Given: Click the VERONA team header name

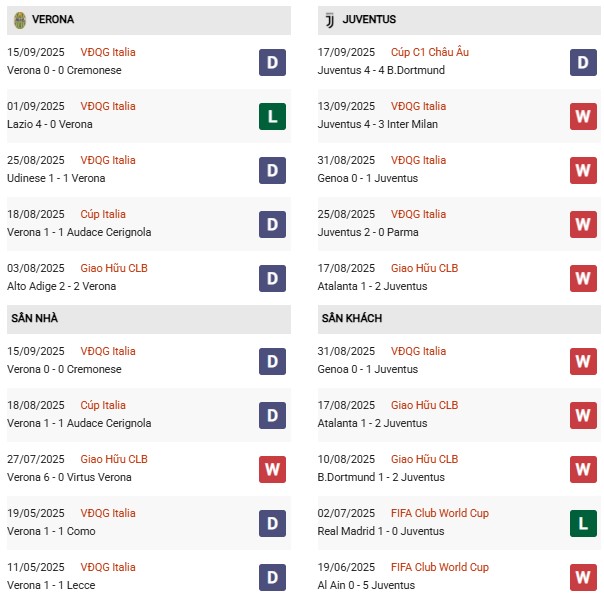Looking at the screenshot, I should pos(53,19).
